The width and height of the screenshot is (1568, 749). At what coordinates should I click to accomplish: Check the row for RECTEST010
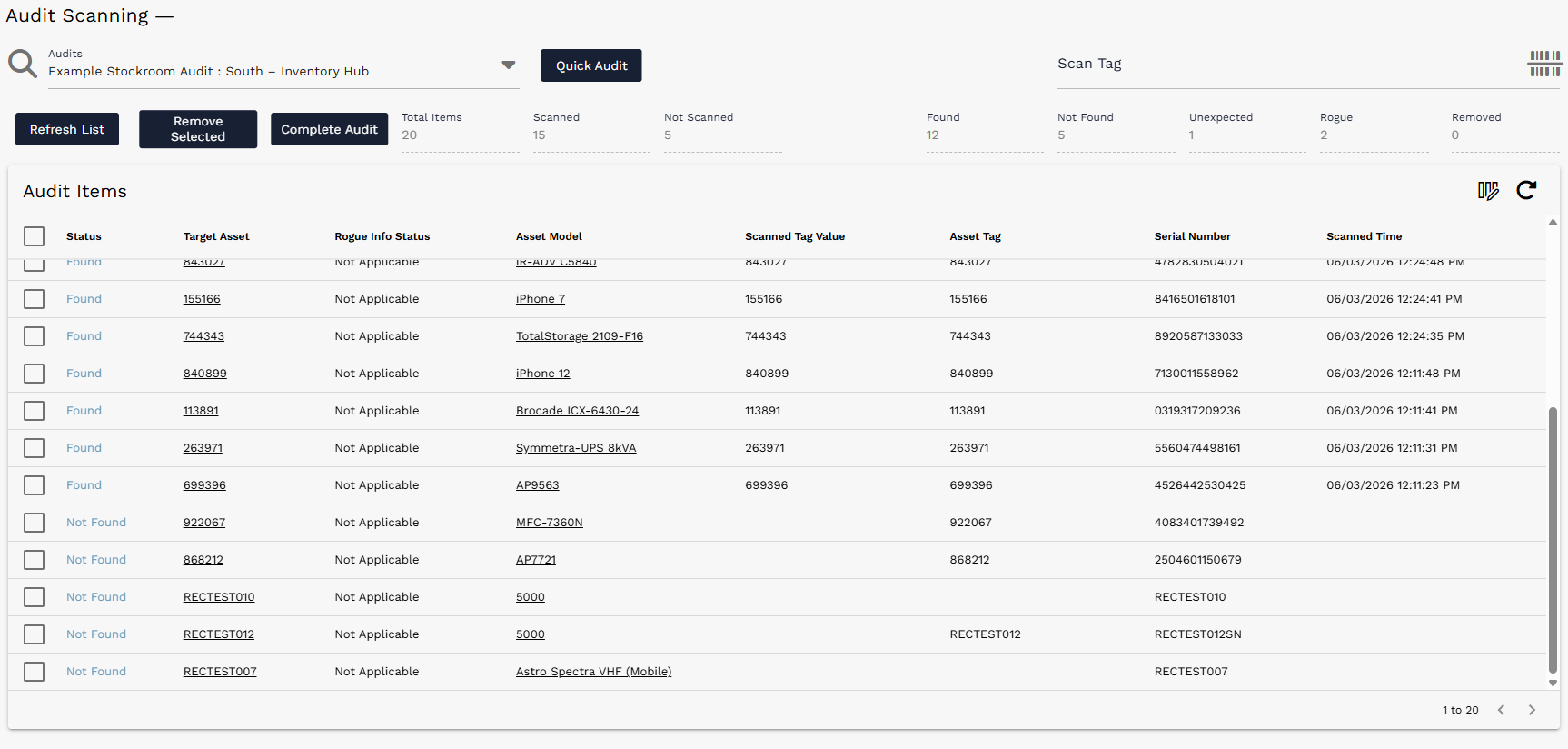35,597
